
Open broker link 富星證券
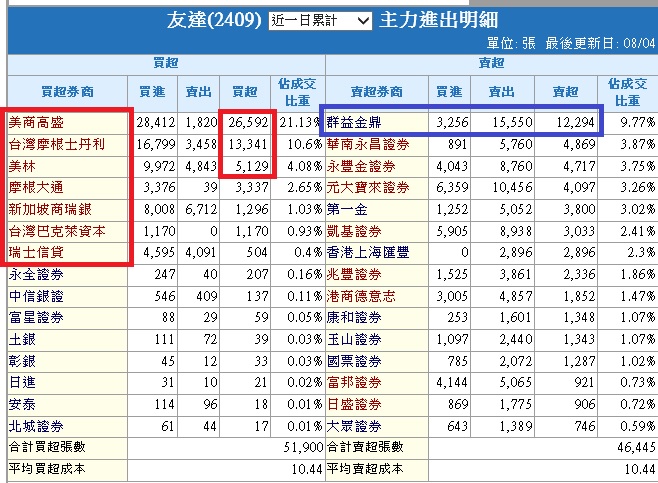click(36, 317)
